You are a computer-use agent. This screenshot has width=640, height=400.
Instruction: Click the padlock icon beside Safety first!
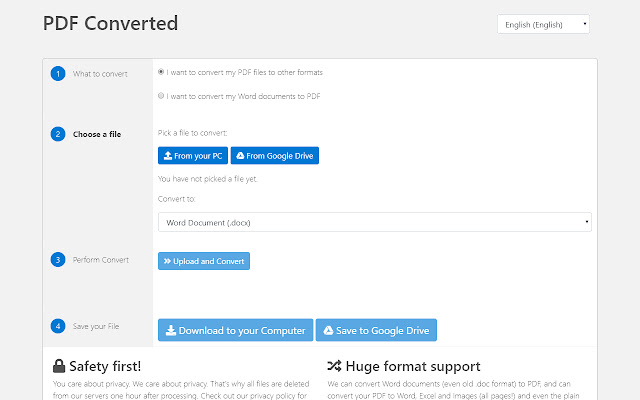tap(59, 366)
